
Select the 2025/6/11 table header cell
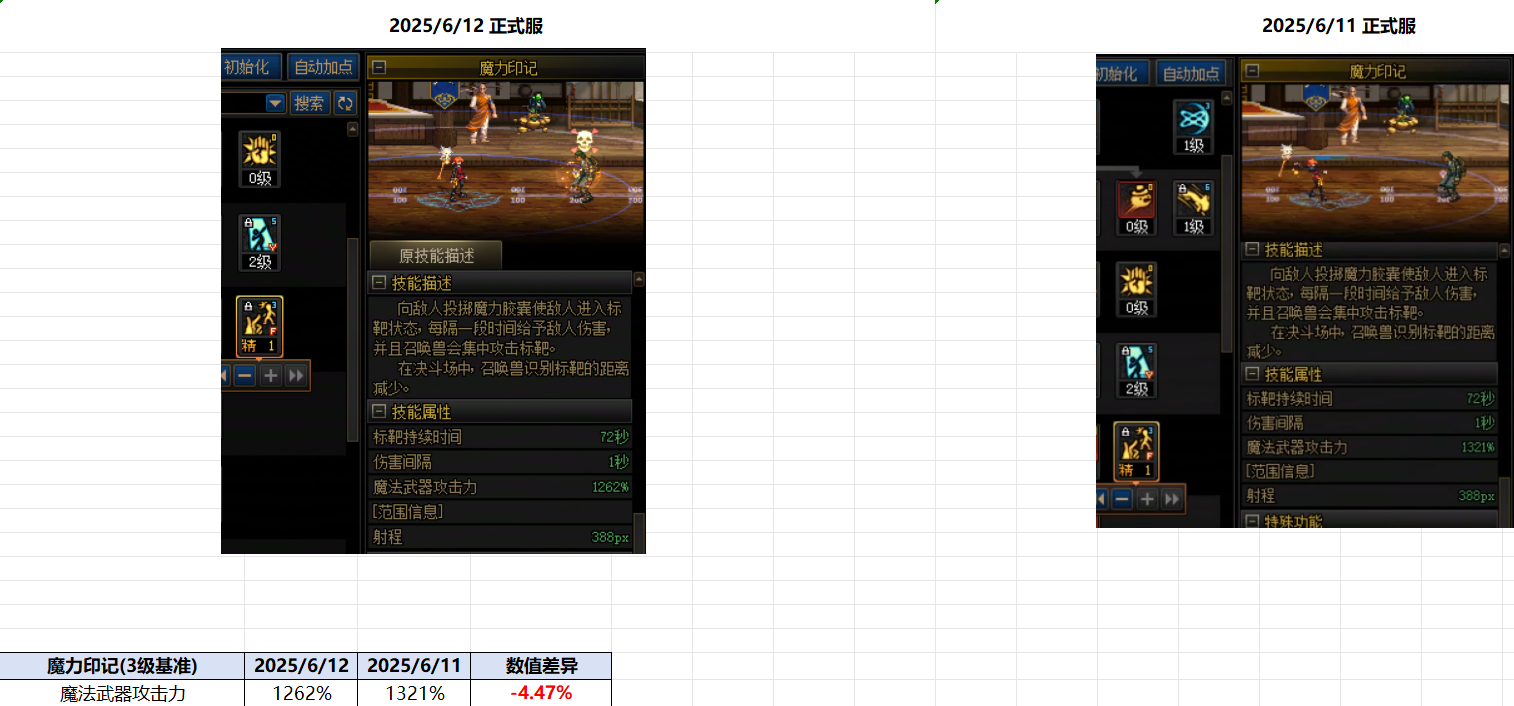(x=414, y=666)
